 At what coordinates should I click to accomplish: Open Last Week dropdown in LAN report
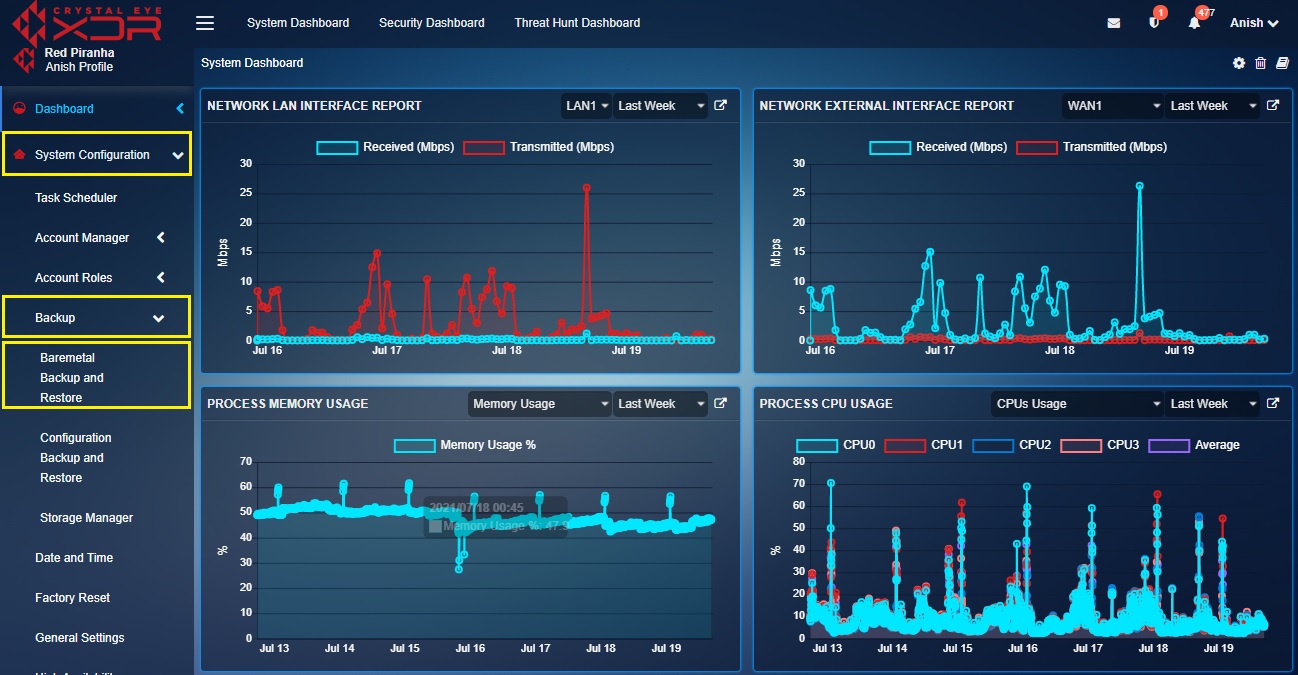click(660, 105)
